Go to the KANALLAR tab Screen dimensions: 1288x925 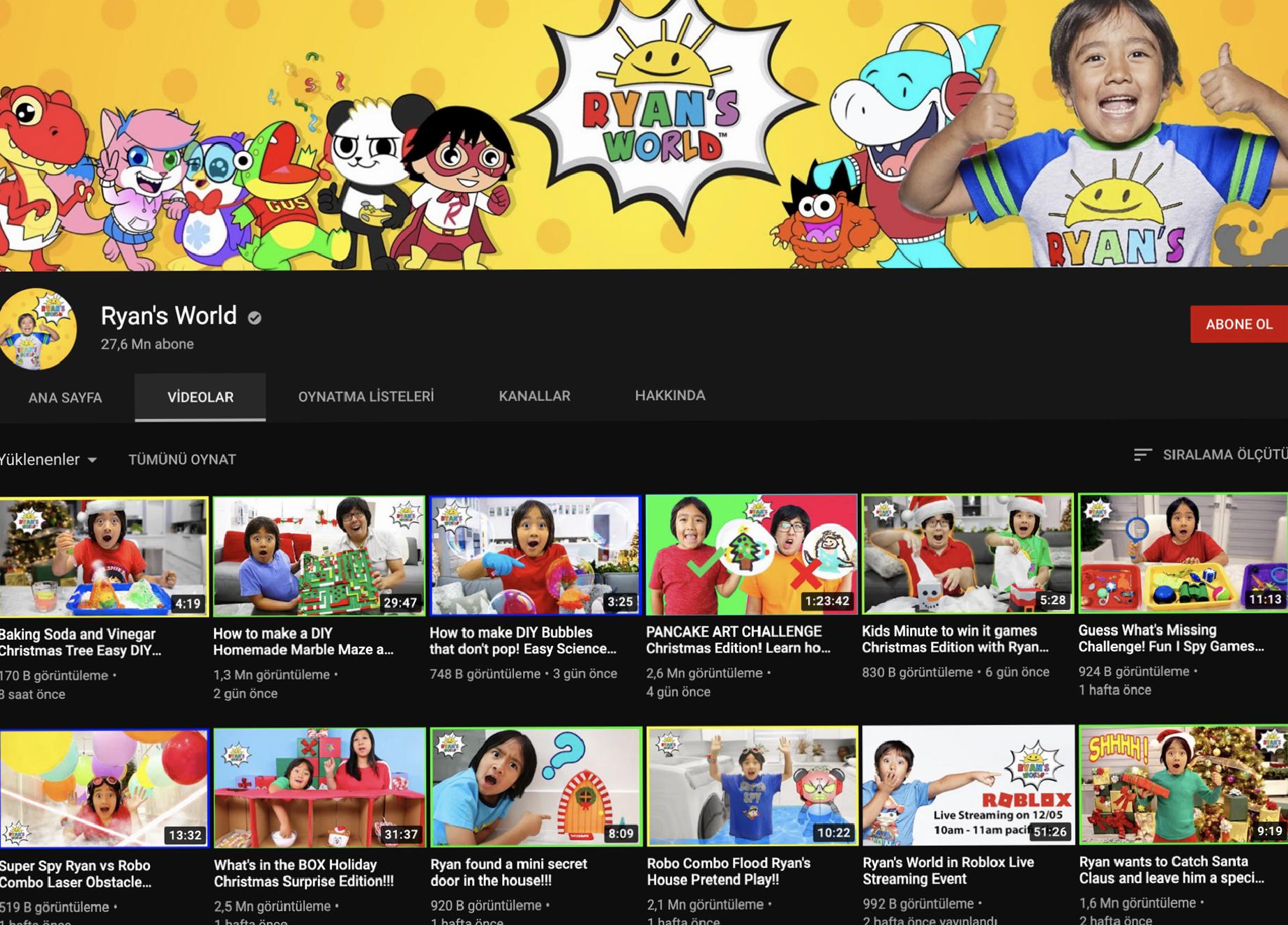534,396
